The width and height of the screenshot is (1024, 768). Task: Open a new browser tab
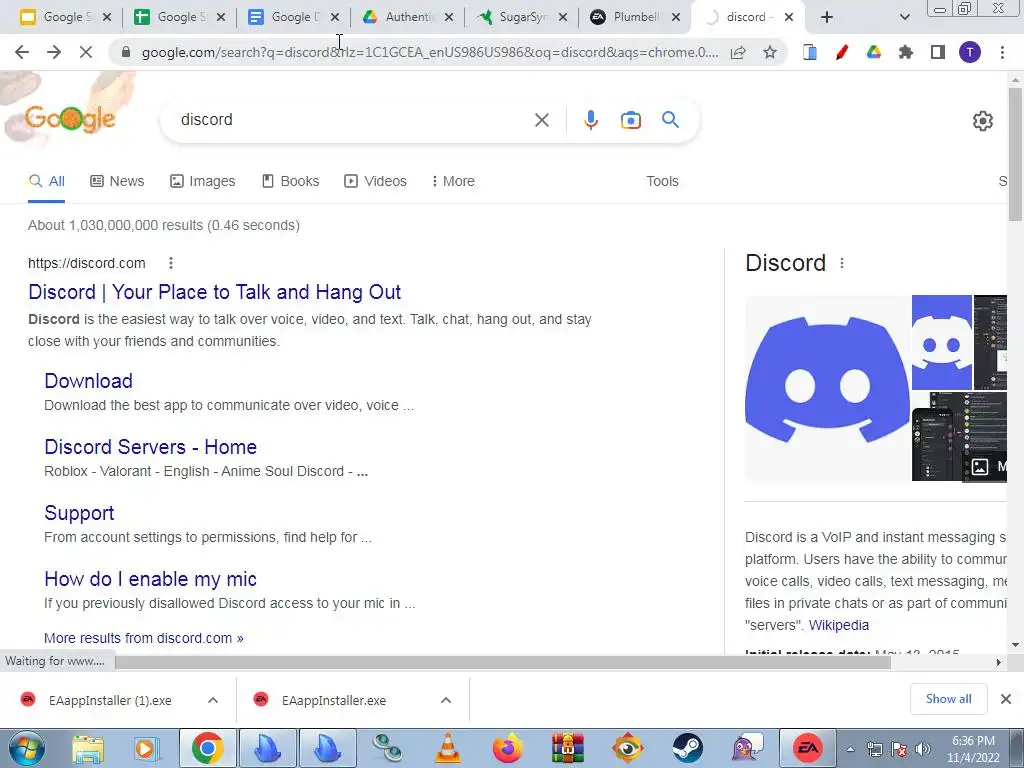[827, 17]
